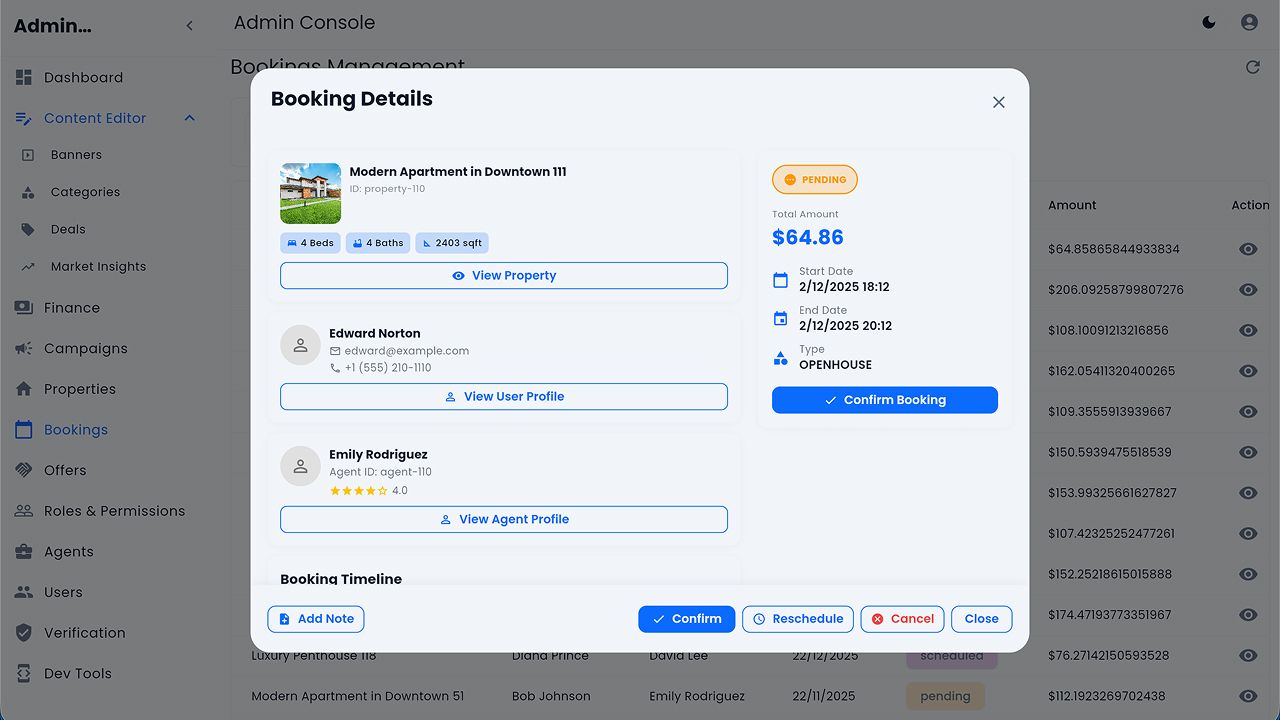The width and height of the screenshot is (1280, 720).
Task: Toggle dark mode moon icon
Action: click(1209, 22)
